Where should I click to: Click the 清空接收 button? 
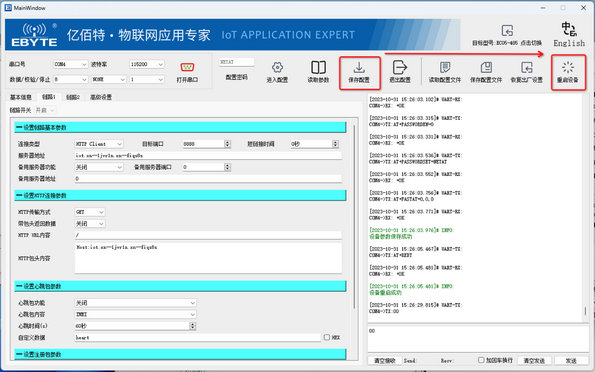tap(384, 361)
